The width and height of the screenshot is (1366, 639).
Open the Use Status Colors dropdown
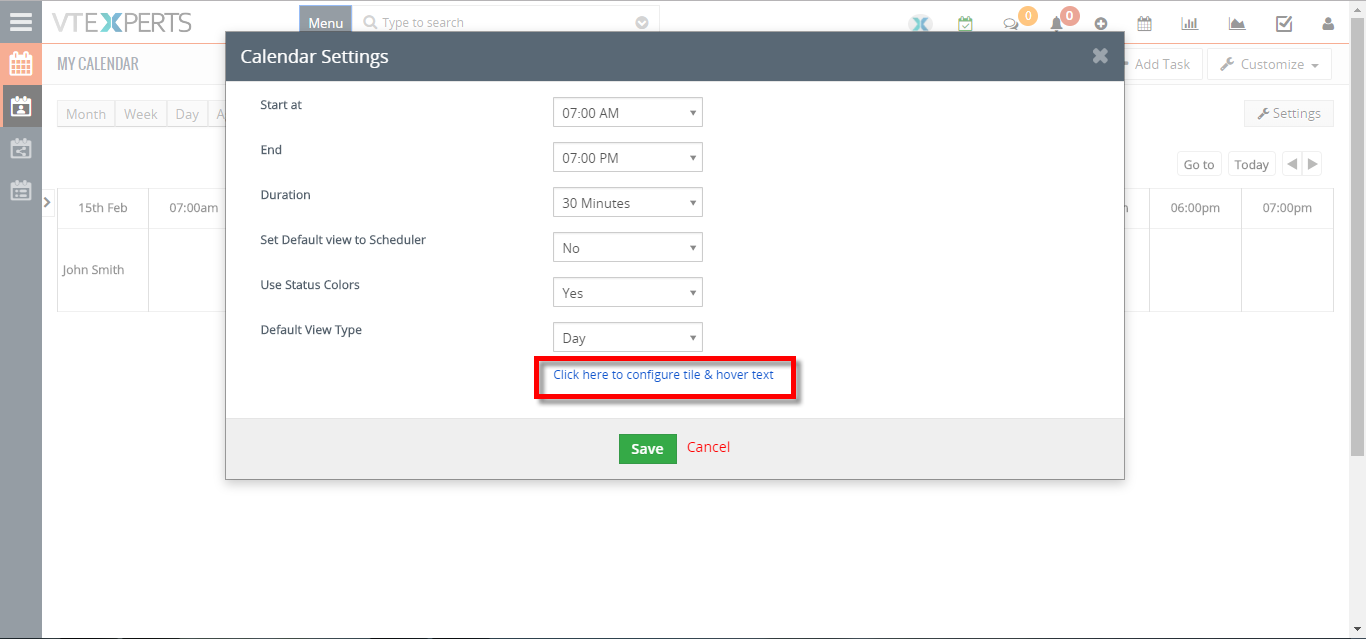628,292
